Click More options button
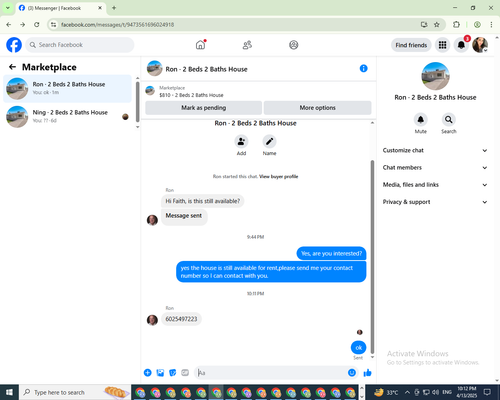 317,108
